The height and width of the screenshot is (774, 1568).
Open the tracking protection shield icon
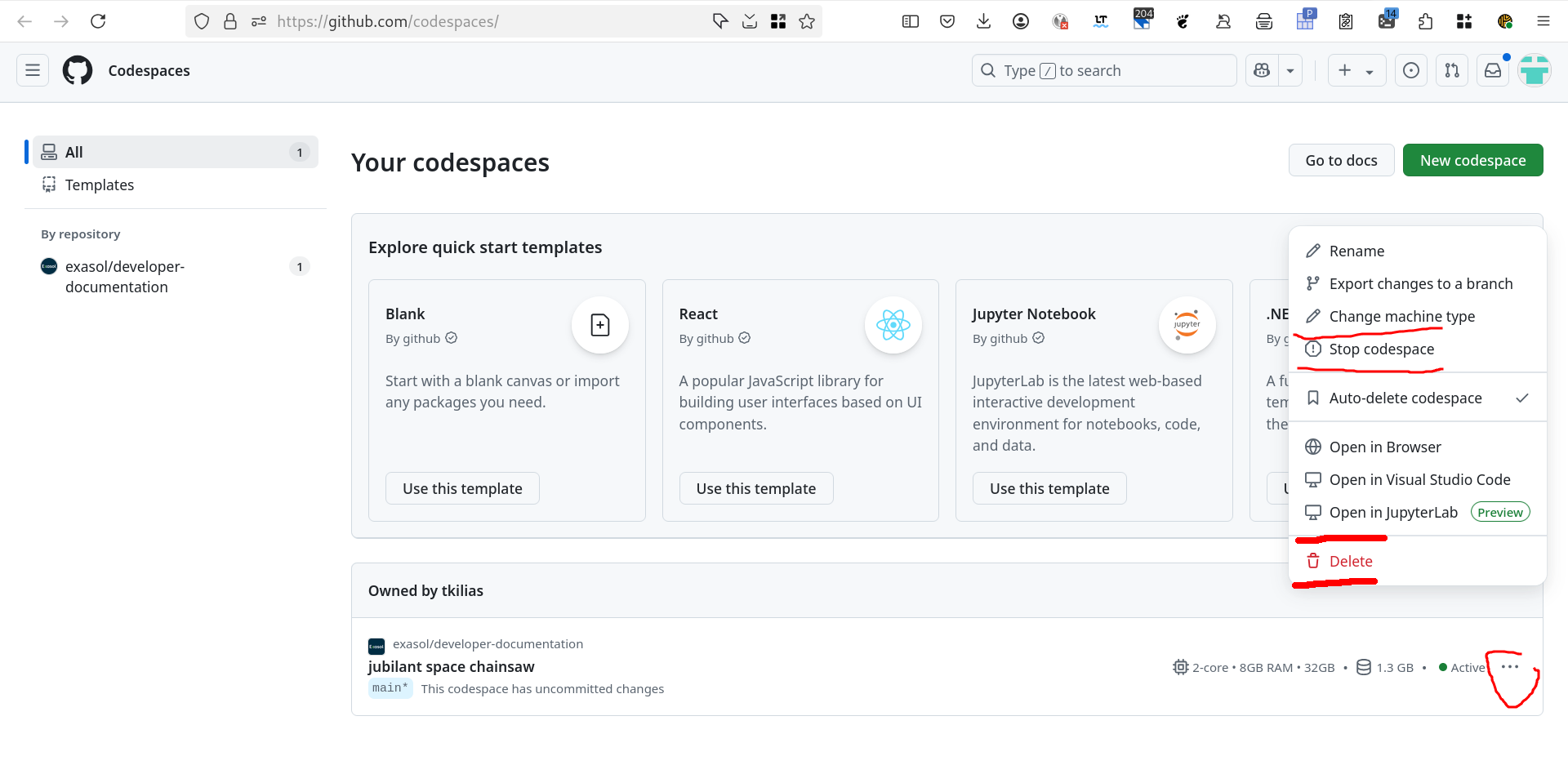point(202,21)
